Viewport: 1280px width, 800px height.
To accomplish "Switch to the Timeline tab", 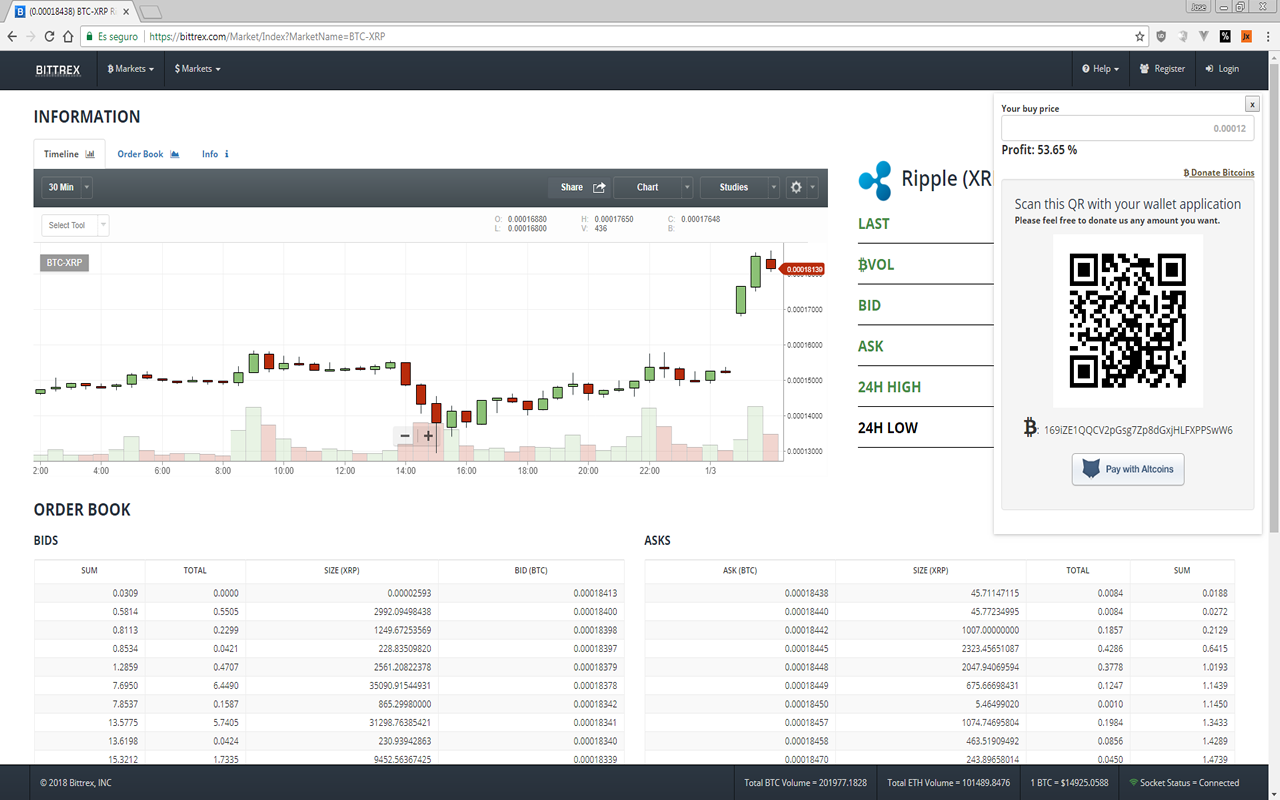I will (69, 154).
